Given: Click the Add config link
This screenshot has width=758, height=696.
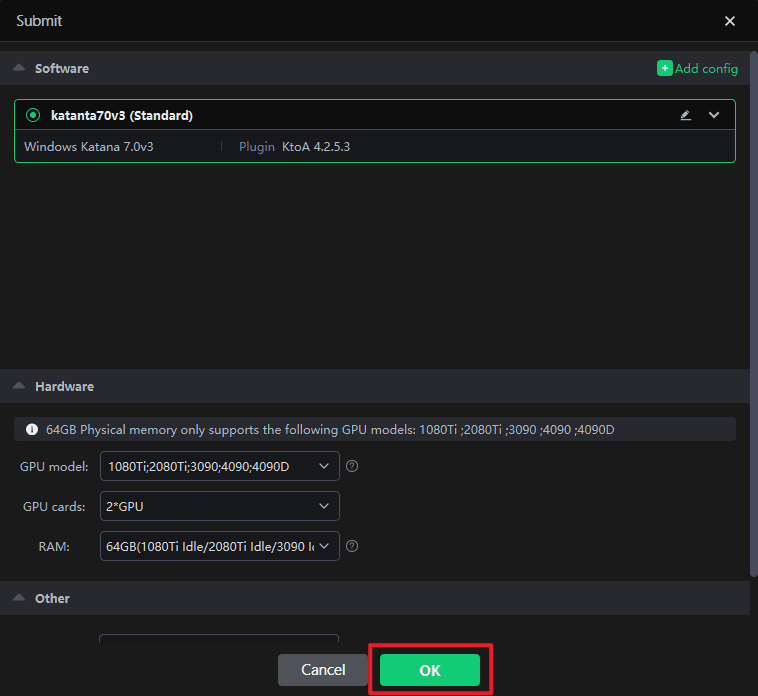Looking at the screenshot, I should click(x=697, y=69).
